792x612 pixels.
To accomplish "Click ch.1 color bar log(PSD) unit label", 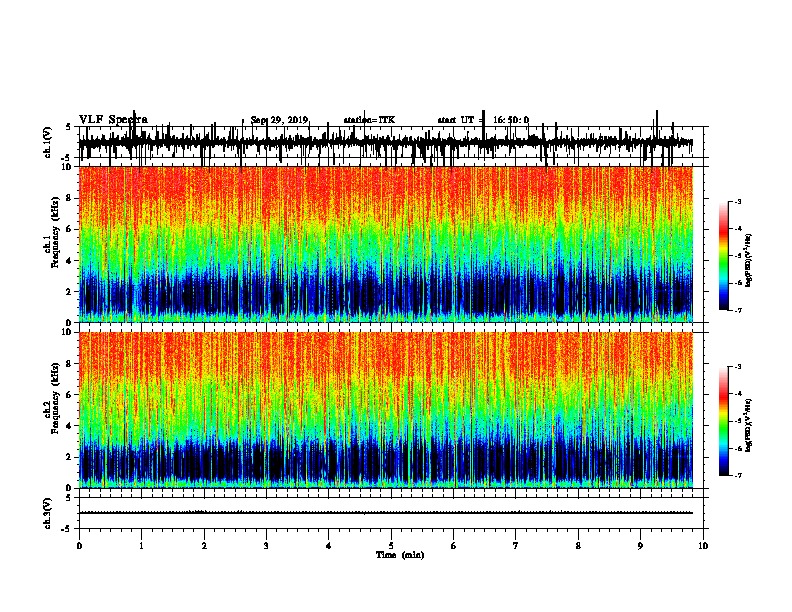I will [x=748, y=260].
